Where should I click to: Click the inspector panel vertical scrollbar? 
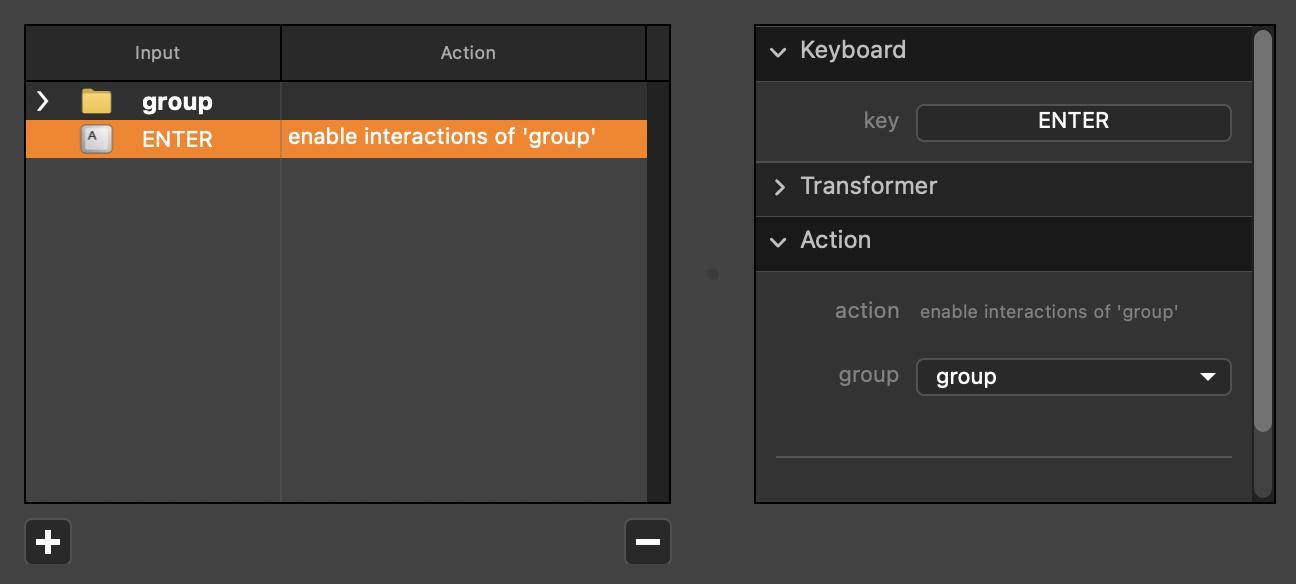coord(1263,230)
